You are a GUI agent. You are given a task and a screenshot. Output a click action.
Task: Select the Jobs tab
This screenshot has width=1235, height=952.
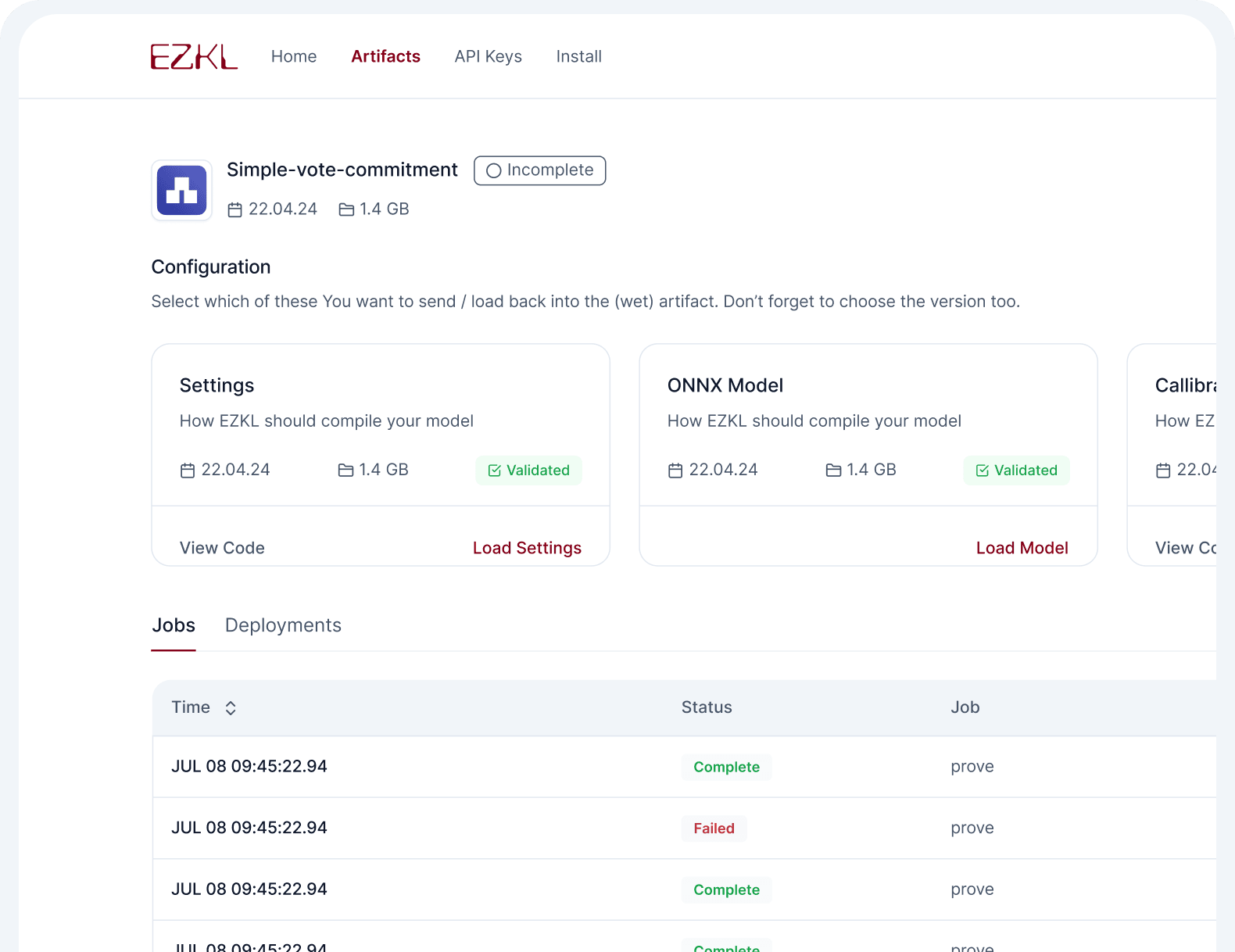[x=174, y=625]
